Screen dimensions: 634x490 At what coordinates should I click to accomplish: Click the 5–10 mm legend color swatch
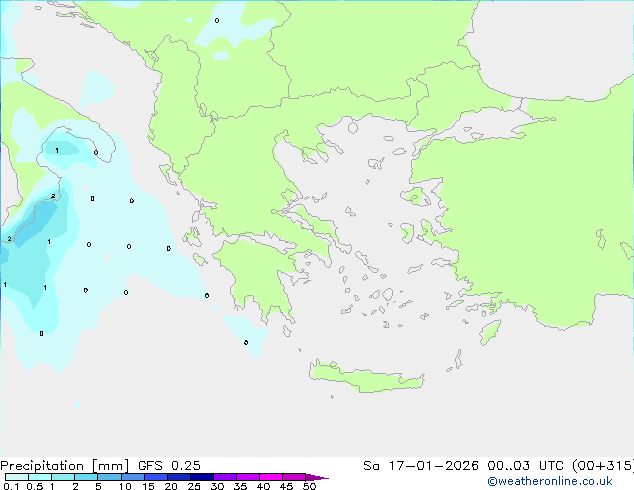[x=109, y=477]
